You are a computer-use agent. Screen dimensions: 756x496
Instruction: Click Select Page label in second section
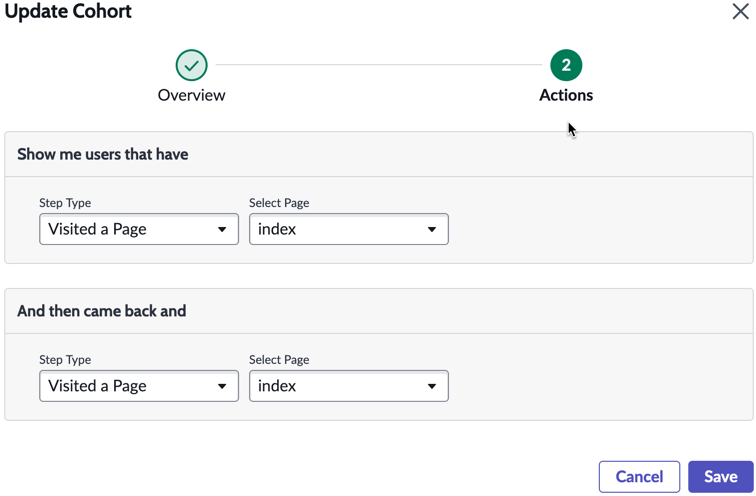(x=279, y=360)
